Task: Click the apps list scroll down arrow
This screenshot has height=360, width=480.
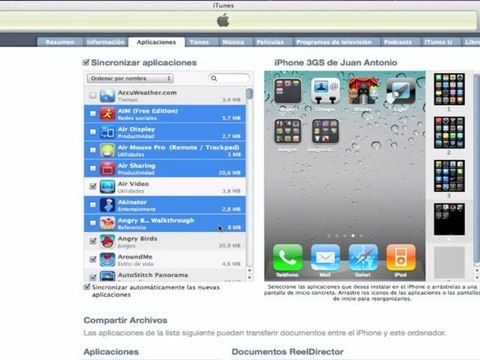Action: 249,277
